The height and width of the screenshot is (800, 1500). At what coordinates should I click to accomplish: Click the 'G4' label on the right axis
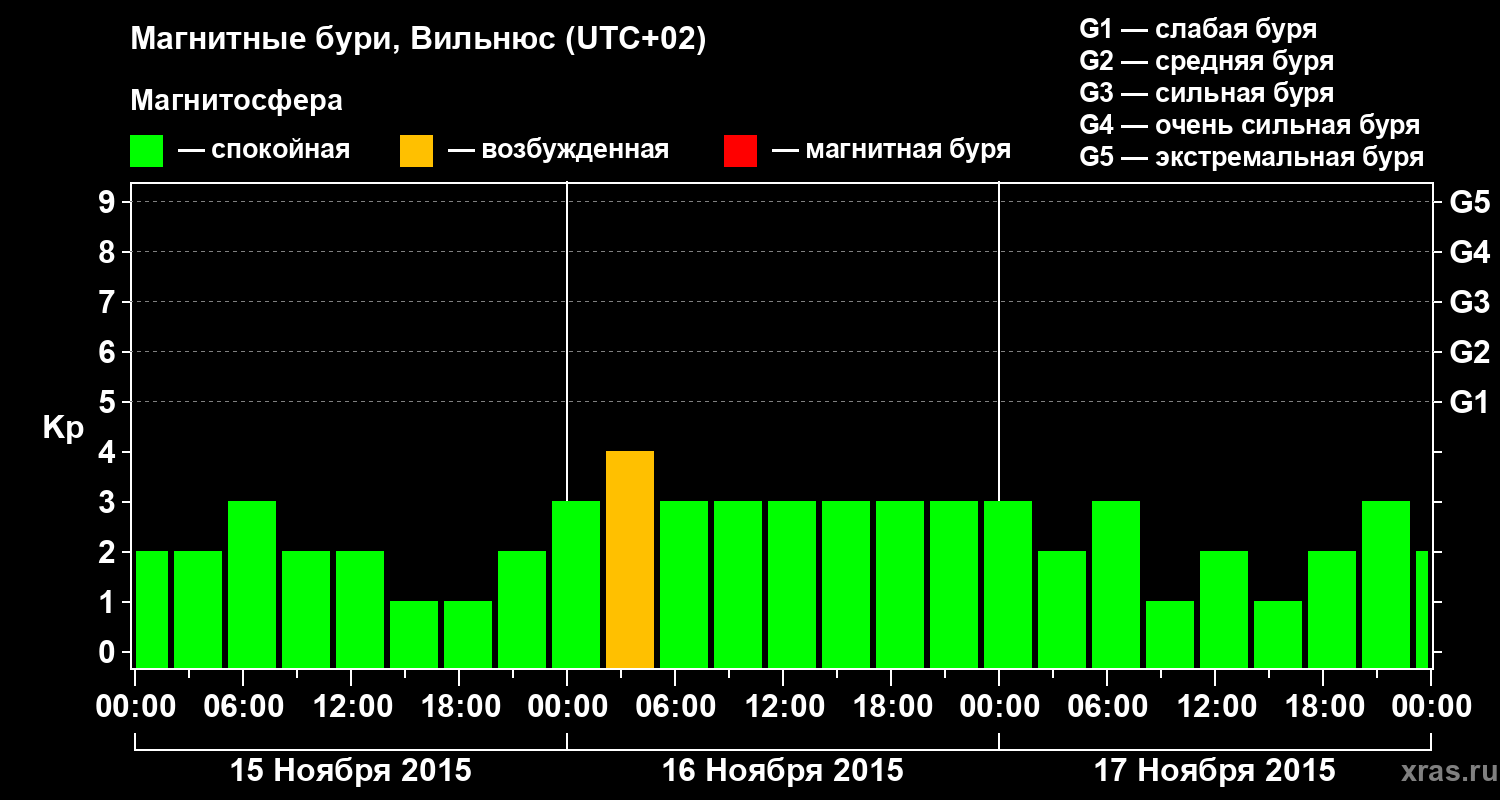tap(1469, 252)
